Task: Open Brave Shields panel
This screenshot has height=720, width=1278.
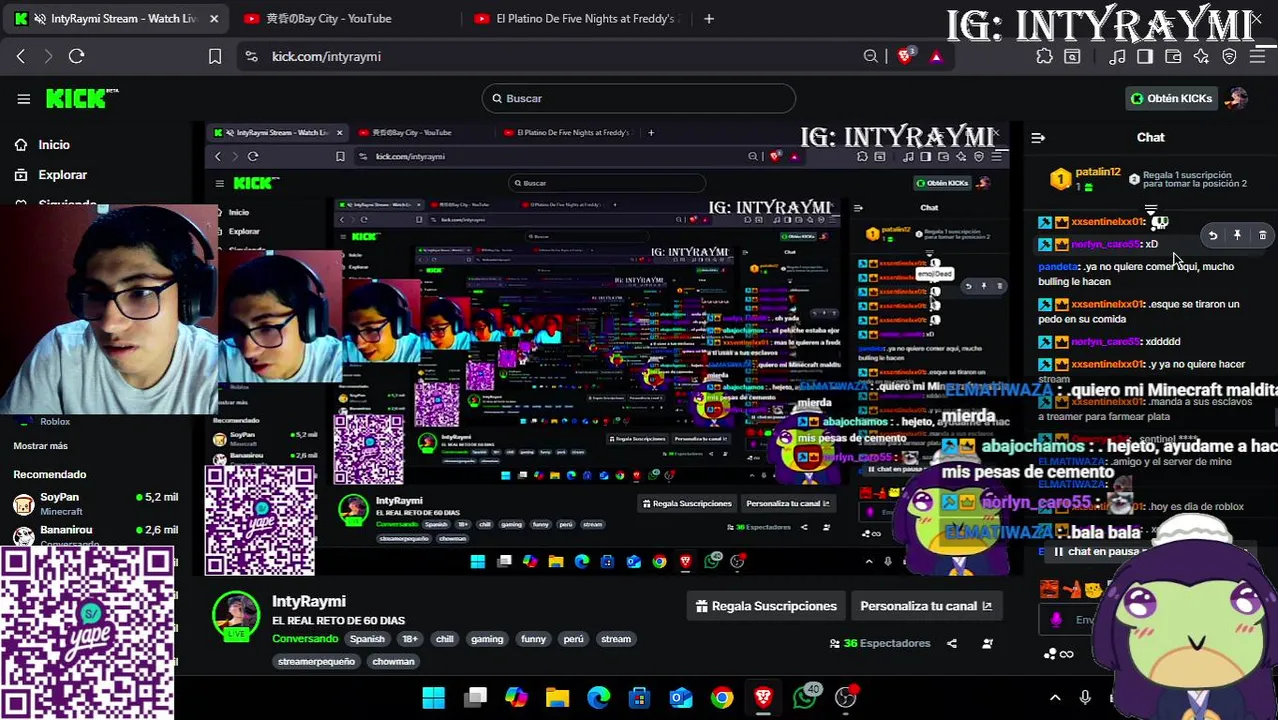Action: [905, 57]
